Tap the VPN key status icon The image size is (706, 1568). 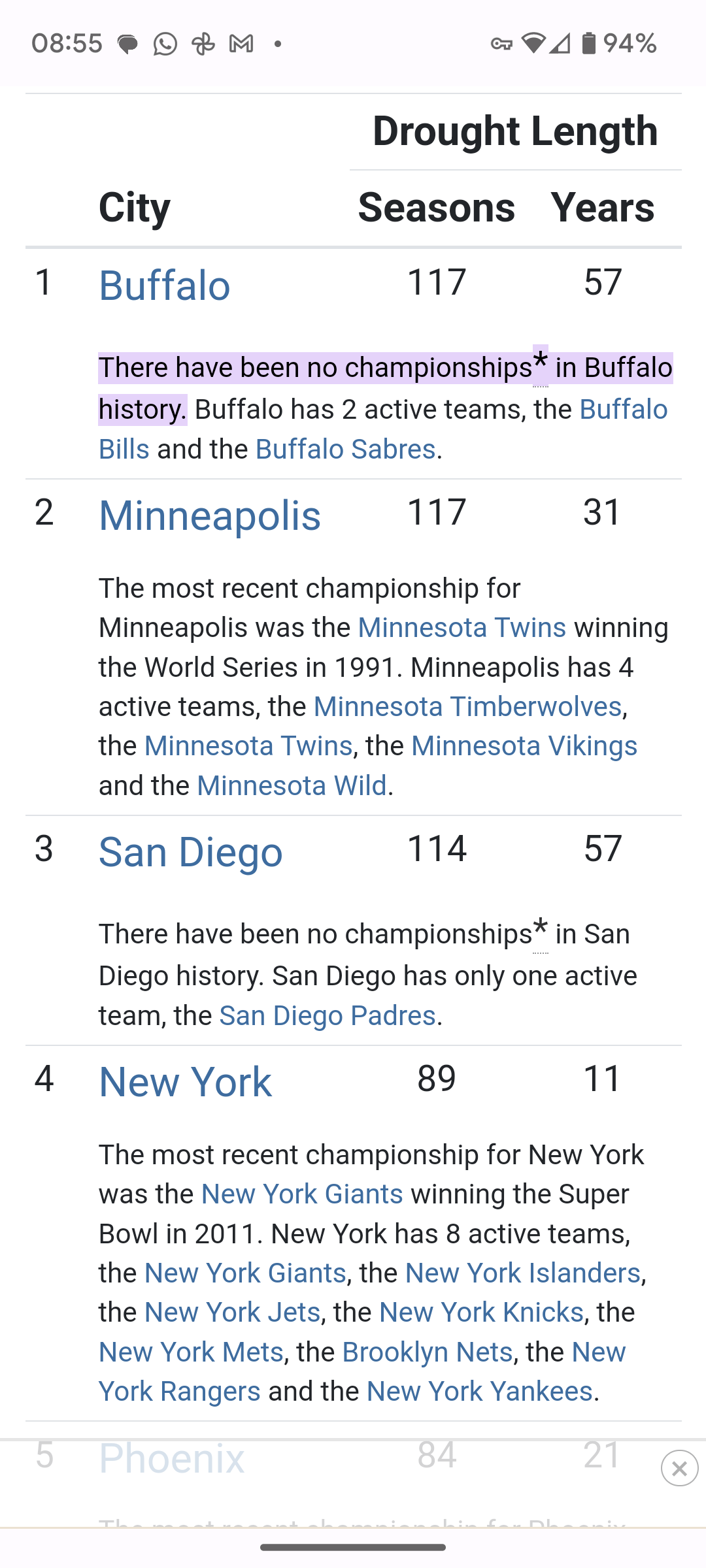pyautogui.click(x=501, y=44)
